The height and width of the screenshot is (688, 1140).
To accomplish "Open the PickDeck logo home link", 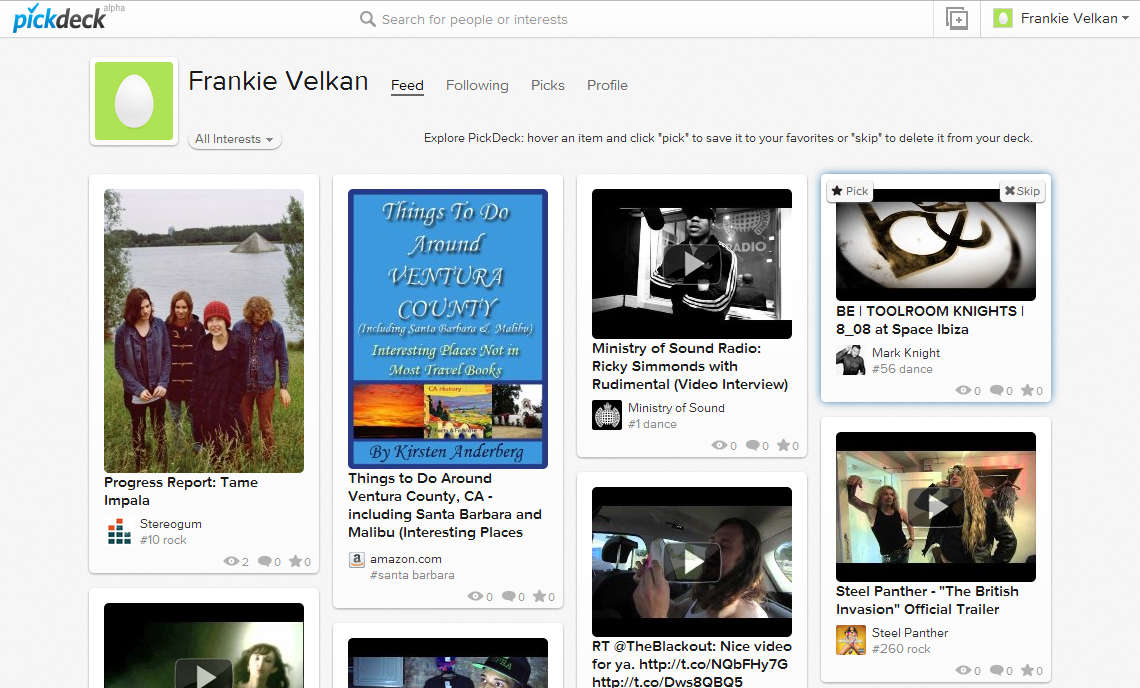I will pyautogui.click(x=60, y=18).
